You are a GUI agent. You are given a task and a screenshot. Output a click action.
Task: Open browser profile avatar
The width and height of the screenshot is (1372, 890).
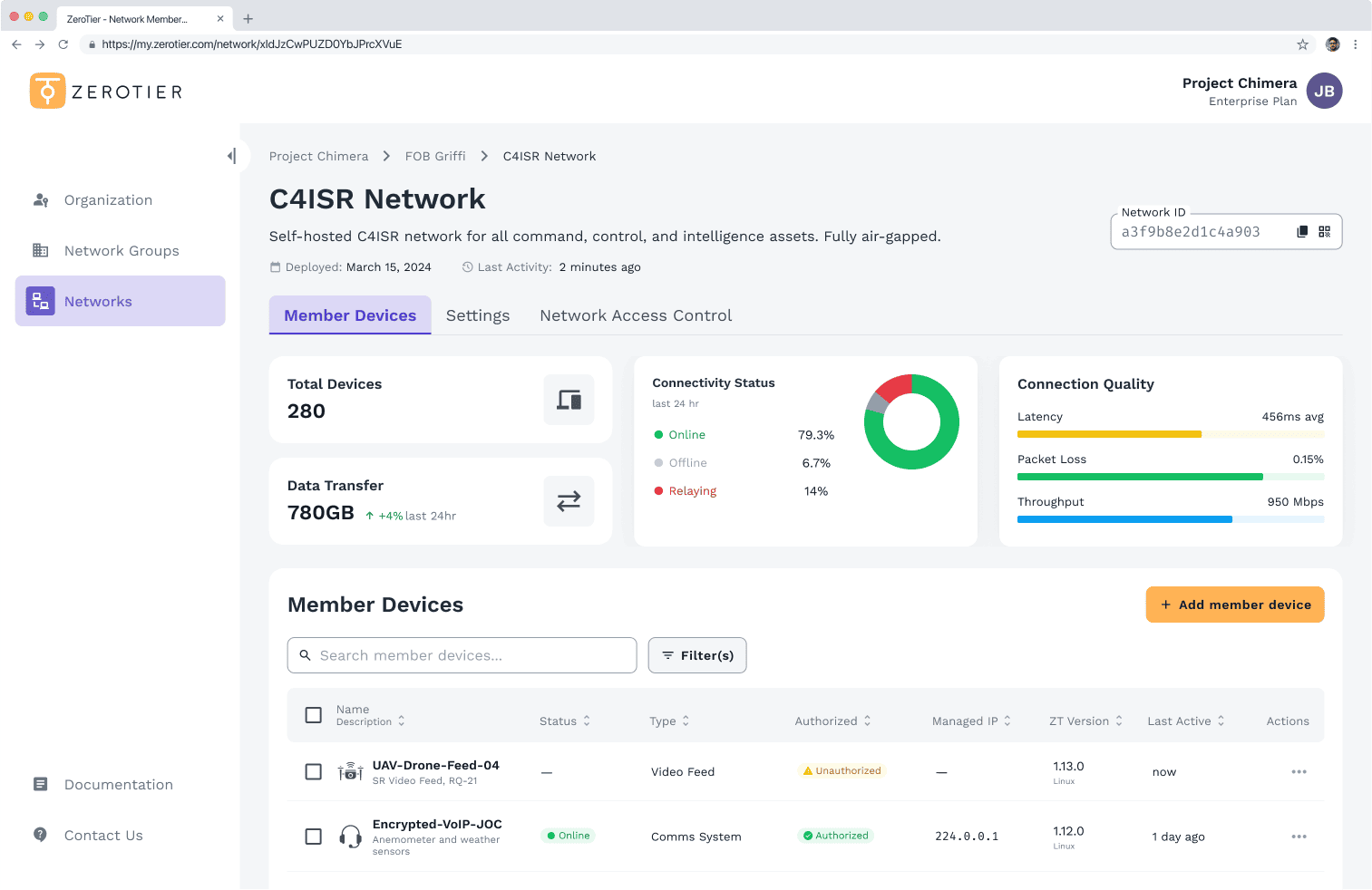tap(1332, 44)
